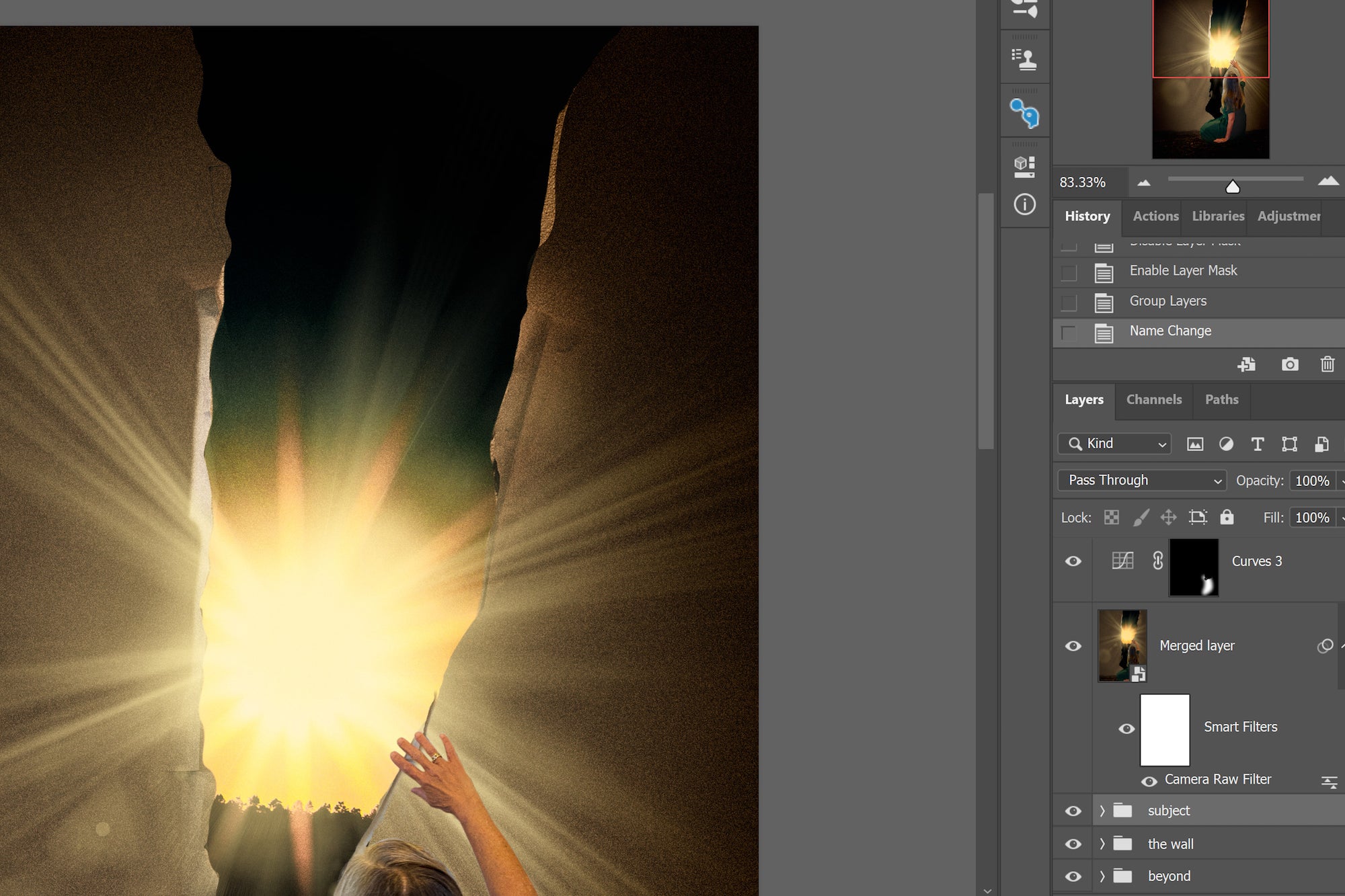Switch to the Libraries tab
The width and height of the screenshot is (1345, 896).
click(x=1218, y=216)
